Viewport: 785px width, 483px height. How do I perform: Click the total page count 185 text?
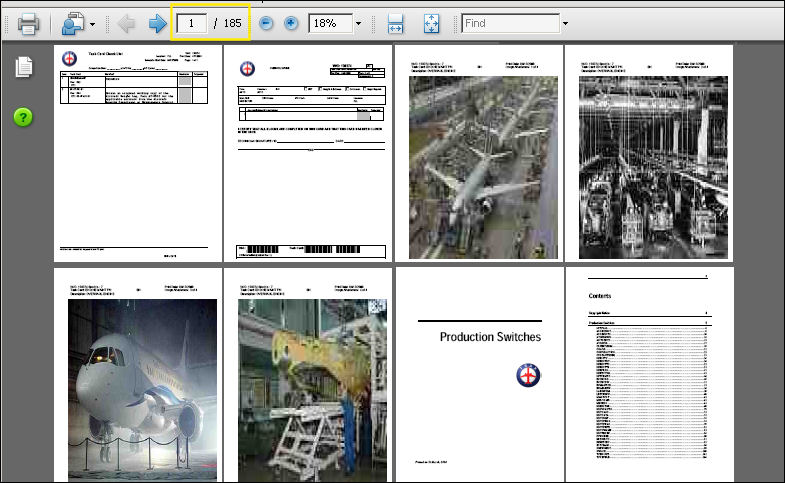point(232,24)
